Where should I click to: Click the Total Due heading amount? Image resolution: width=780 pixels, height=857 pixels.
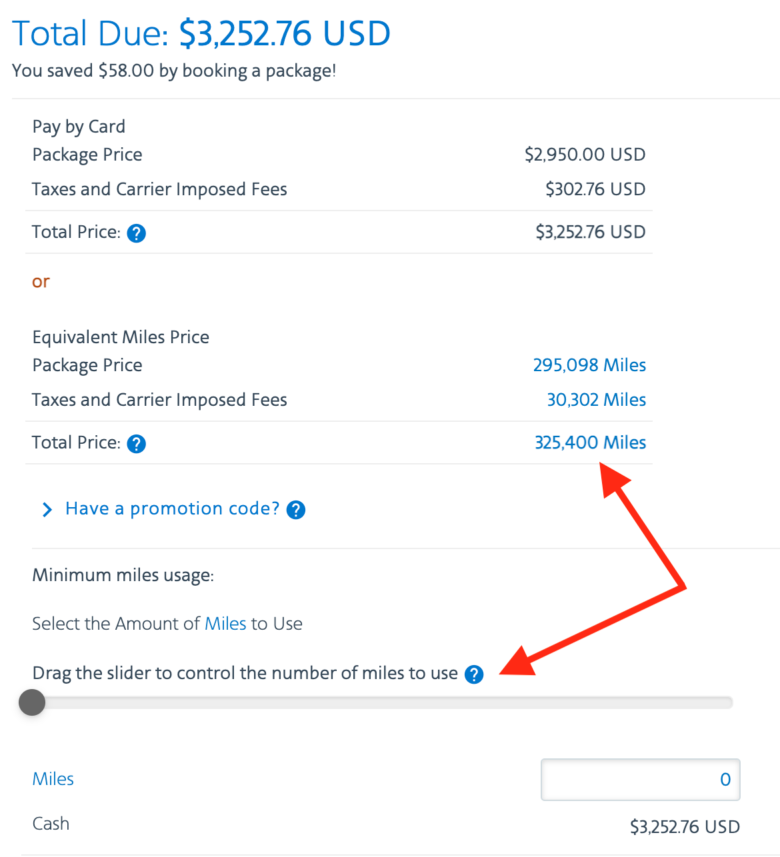click(285, 35)
